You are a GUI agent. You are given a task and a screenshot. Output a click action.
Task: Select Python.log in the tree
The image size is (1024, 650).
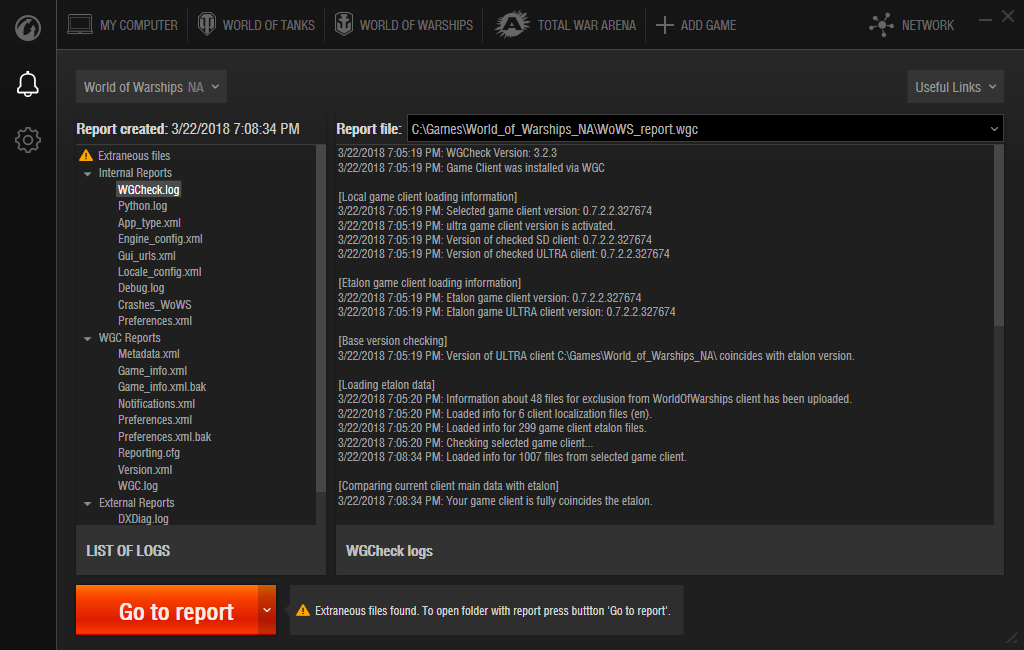click(142, 206)
